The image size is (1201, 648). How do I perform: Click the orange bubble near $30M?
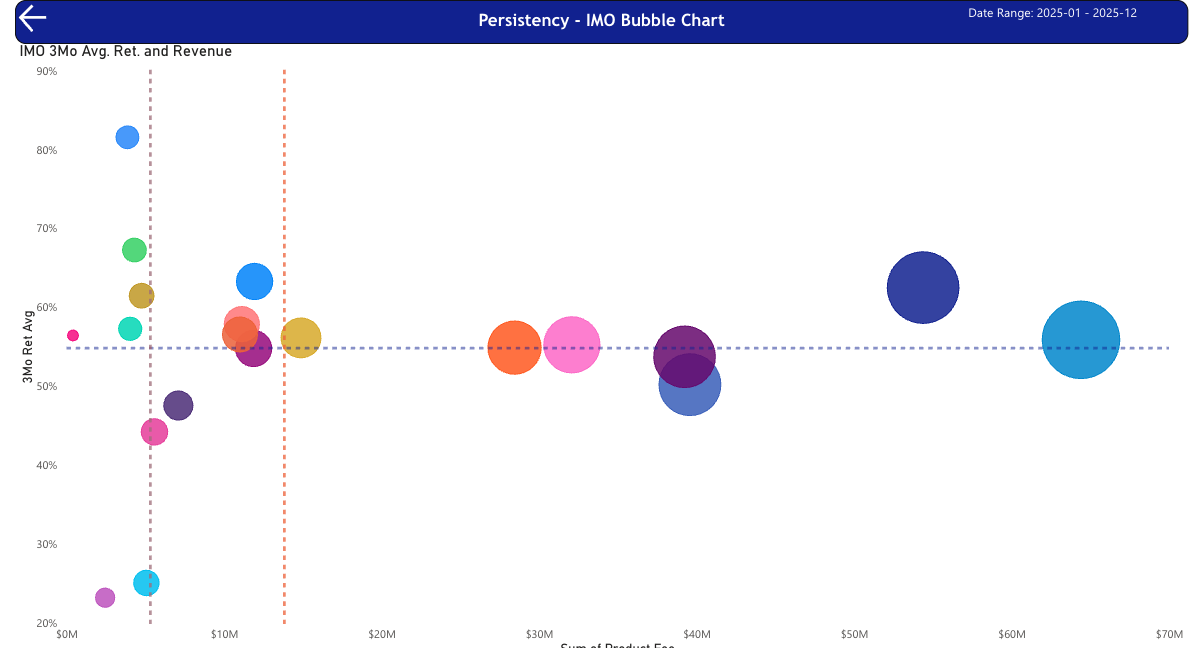[x=515, y=347]
